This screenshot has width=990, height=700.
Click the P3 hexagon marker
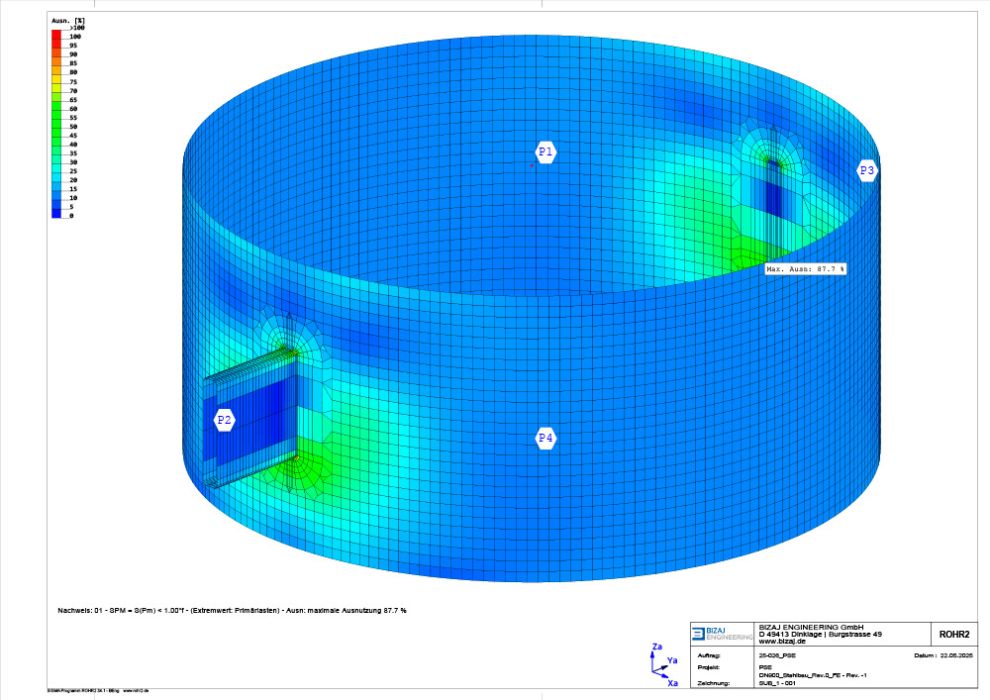[x=867, y=171]
